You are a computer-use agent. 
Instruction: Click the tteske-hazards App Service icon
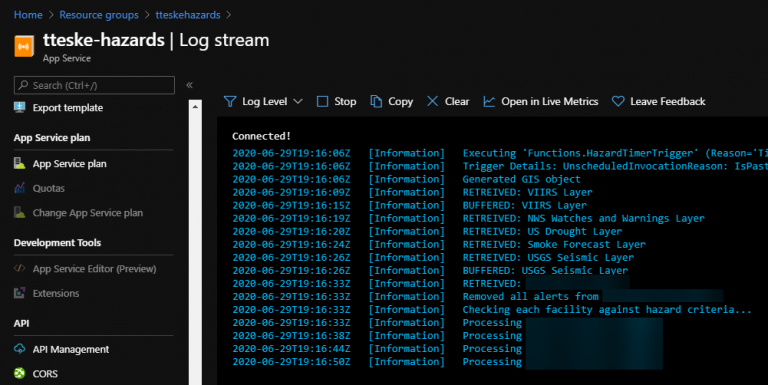[x=24, y=47]
